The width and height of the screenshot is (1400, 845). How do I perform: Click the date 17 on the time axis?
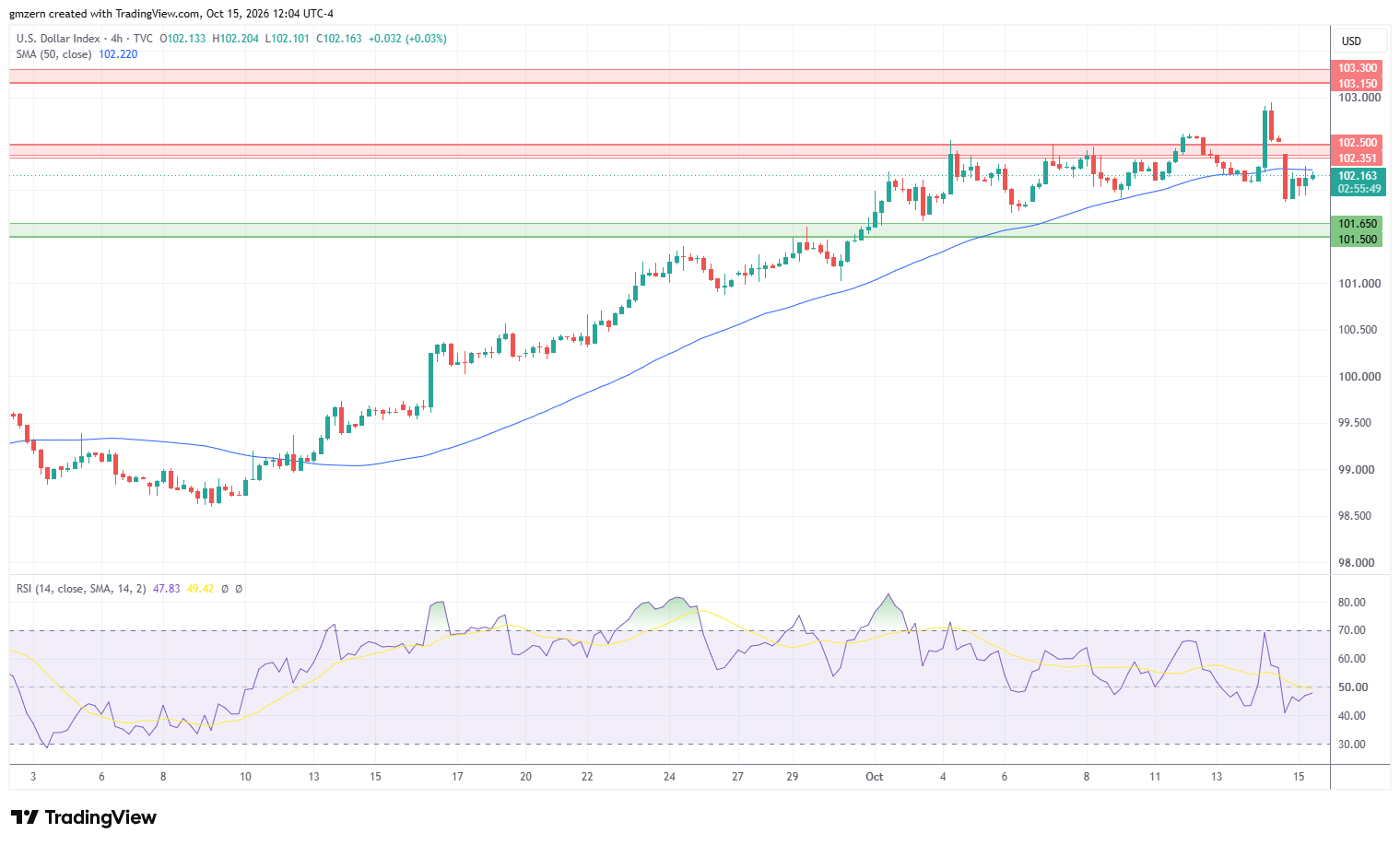(457, 777)
